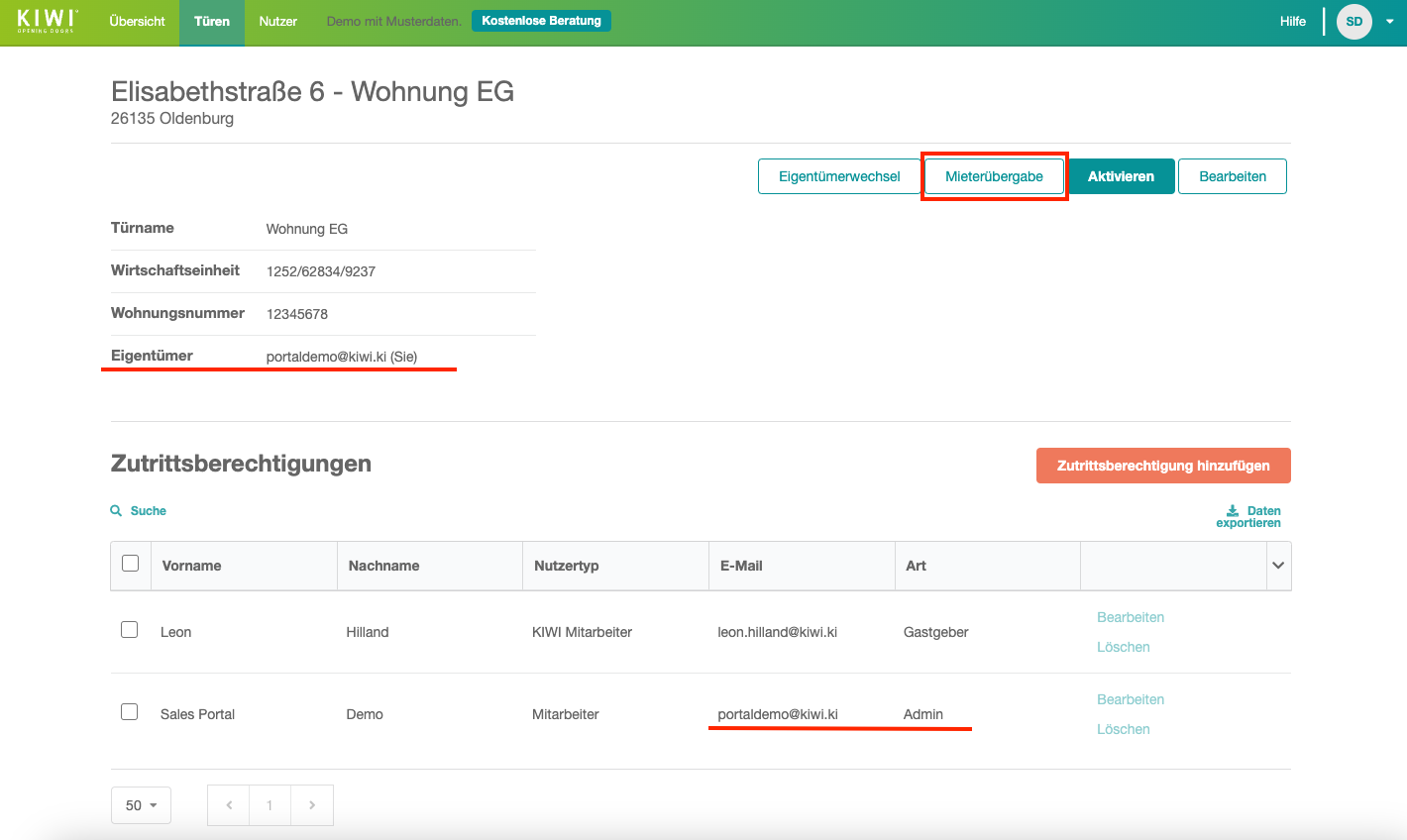The image size is (1407, 840).
Task: Delete Sales Portal Demo via Löschen
Action: tap(1123, 729)
